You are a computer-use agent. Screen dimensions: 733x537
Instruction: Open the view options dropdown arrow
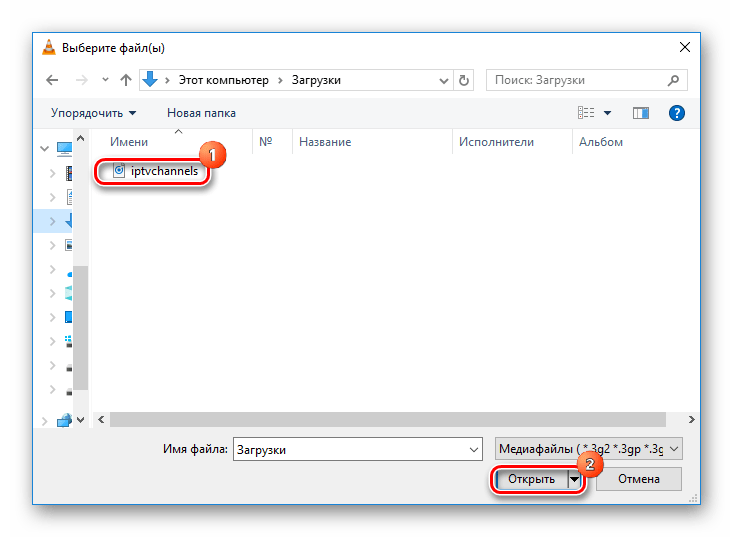[607, 113]
